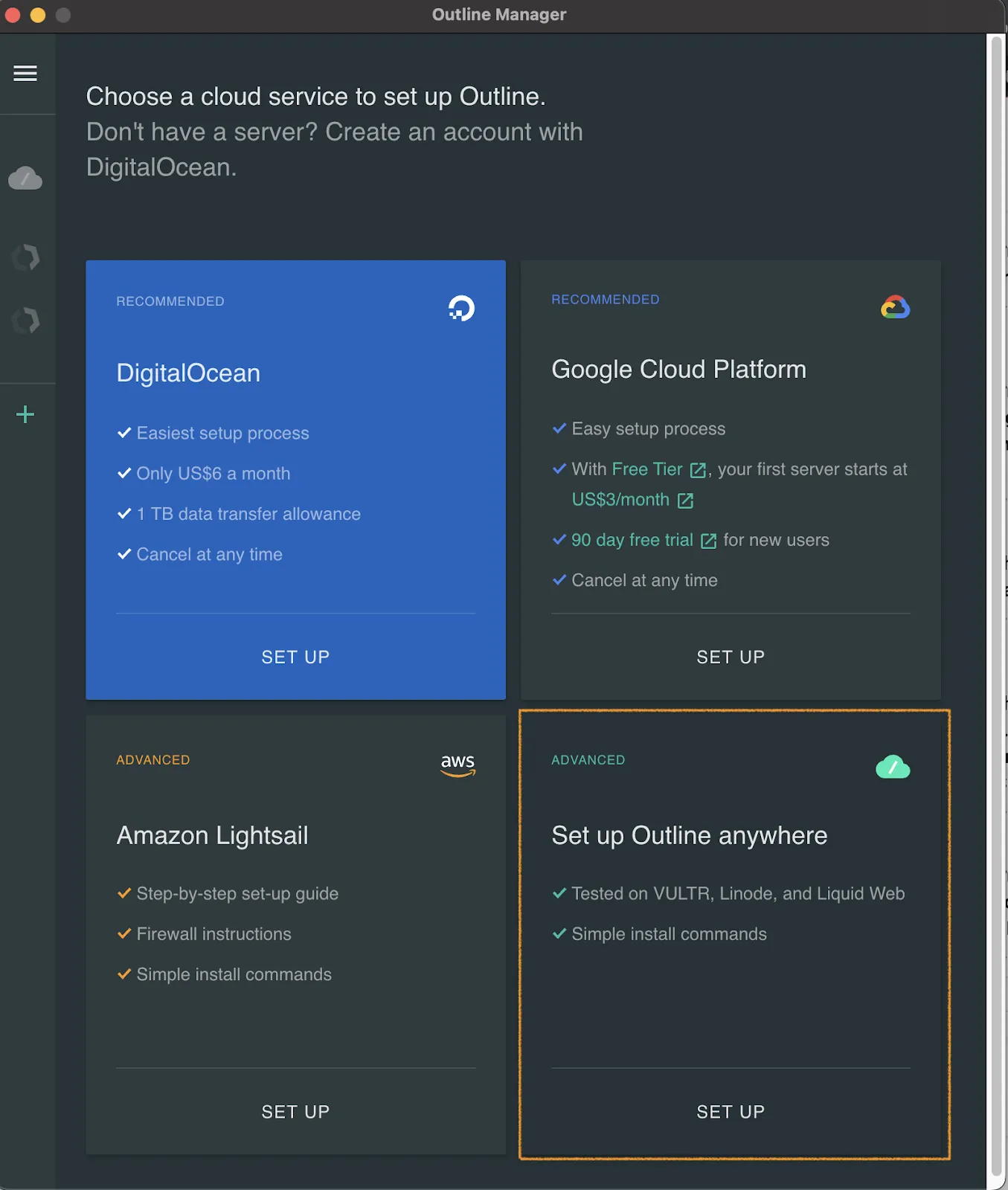Click the external link icon beside Free Tier
Screen dimensions: 1008x1190
point(698,470)
